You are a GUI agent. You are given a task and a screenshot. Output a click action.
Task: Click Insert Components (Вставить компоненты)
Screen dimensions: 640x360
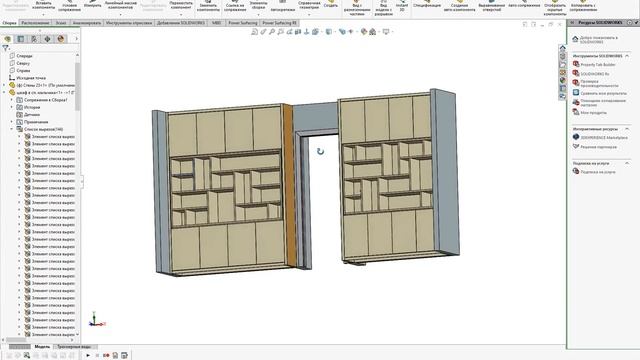click(x=43, y=6)
